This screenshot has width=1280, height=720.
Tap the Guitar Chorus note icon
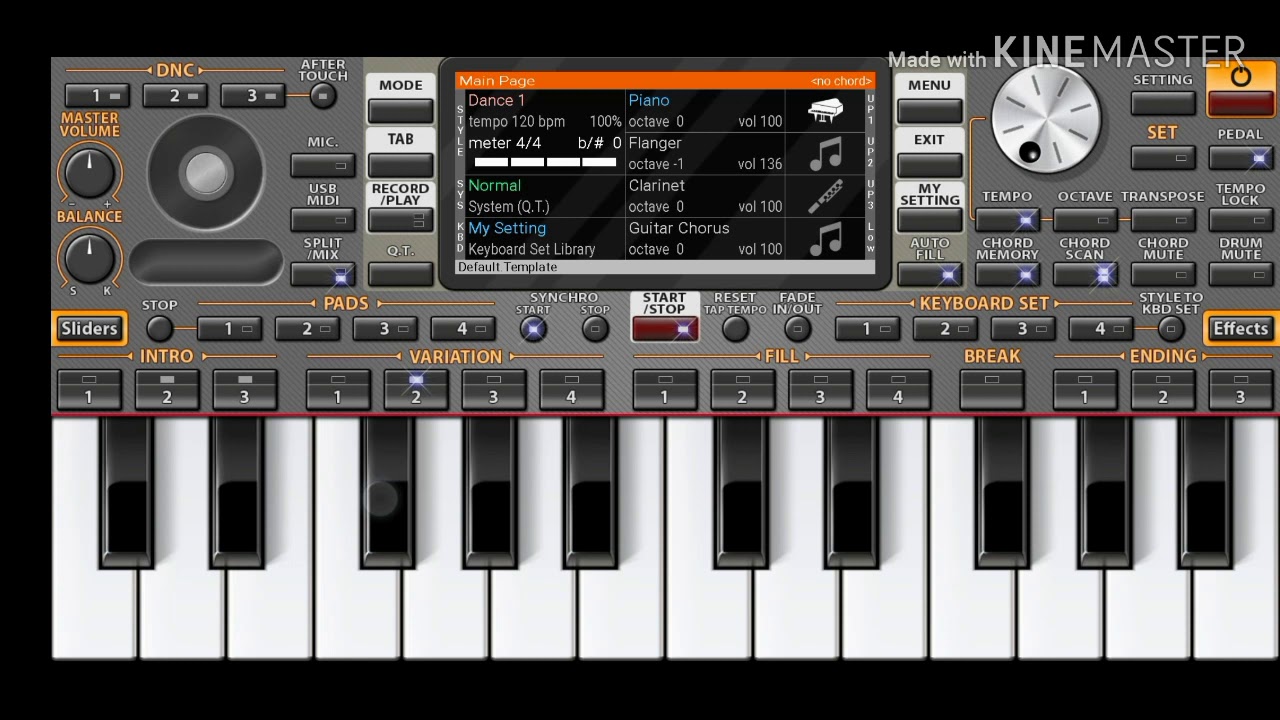click(x=826, y=239)
